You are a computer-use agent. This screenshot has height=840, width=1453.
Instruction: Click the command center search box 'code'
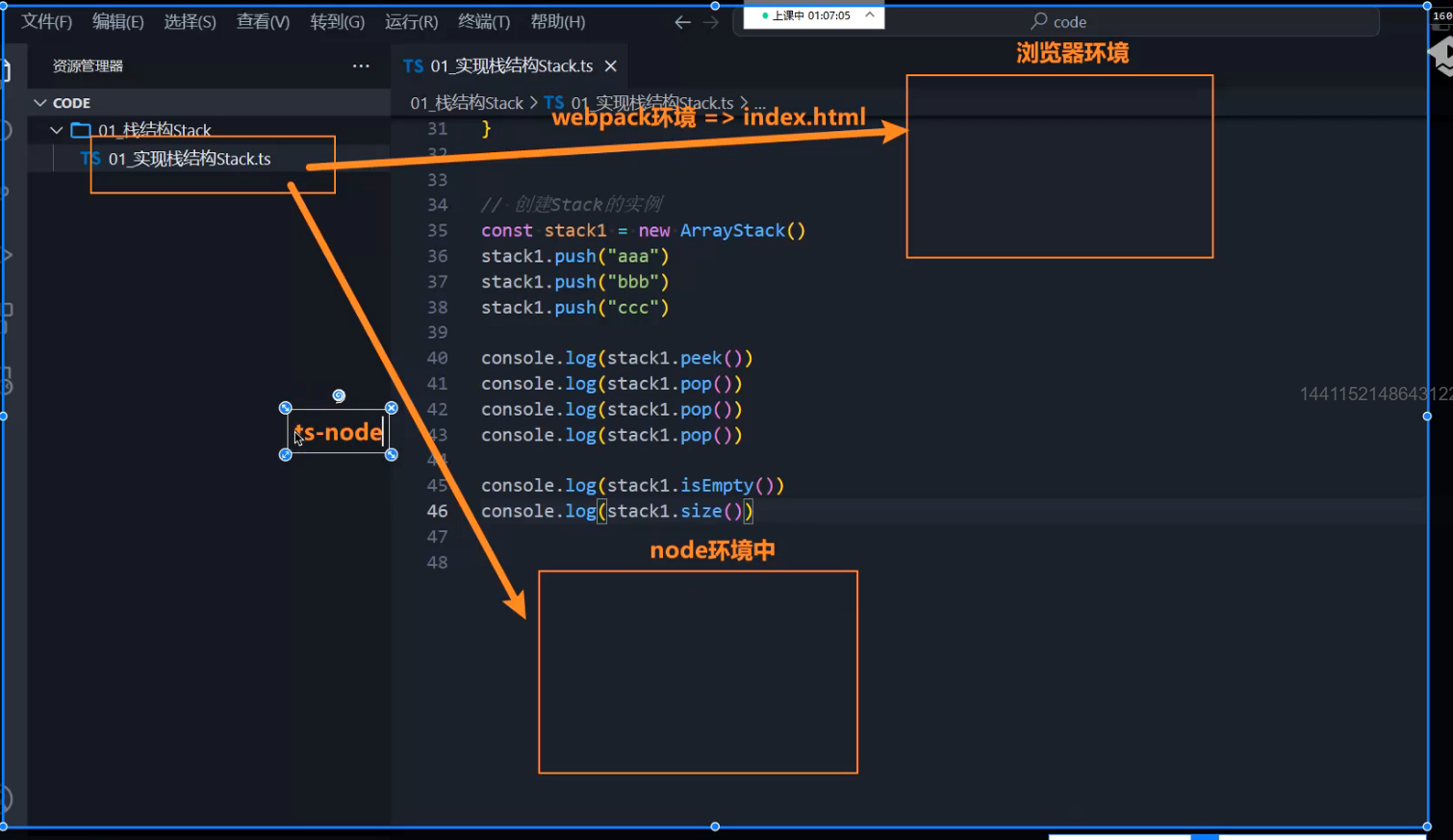click(x=1056, y=21)
